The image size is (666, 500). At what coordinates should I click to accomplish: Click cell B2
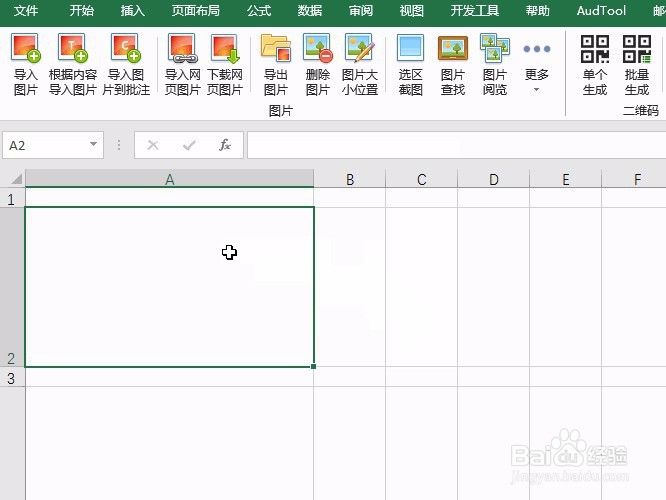[x=350, y=287]
